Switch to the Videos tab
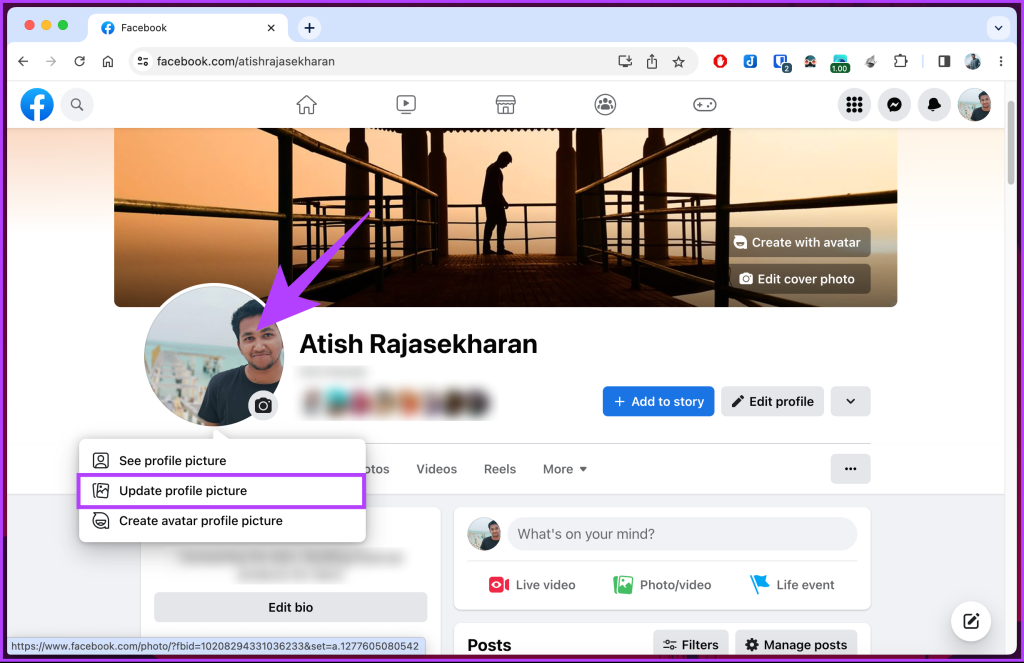Screen dimensions: 1024x663 click(436, 468)
